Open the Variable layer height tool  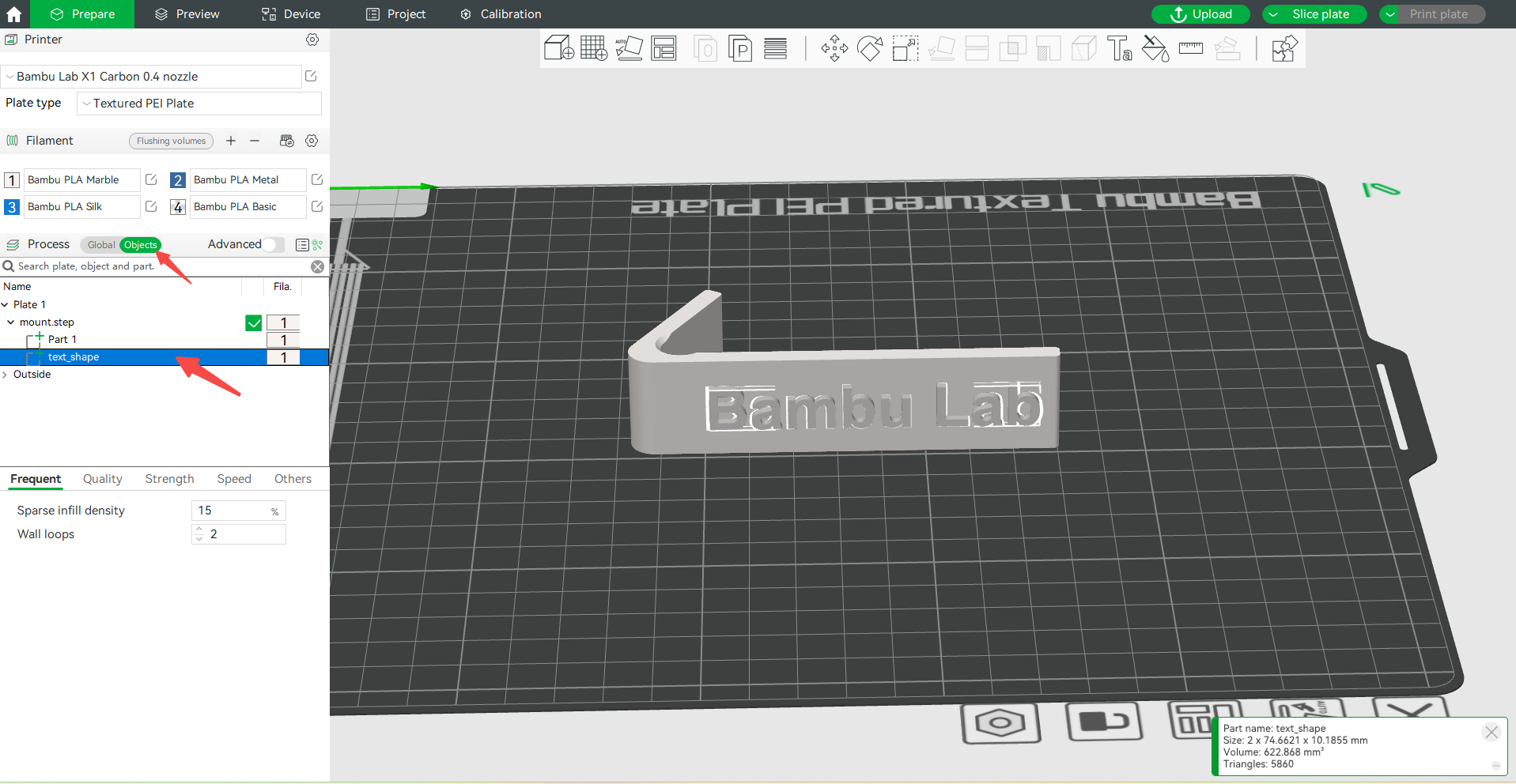(775, 48)
